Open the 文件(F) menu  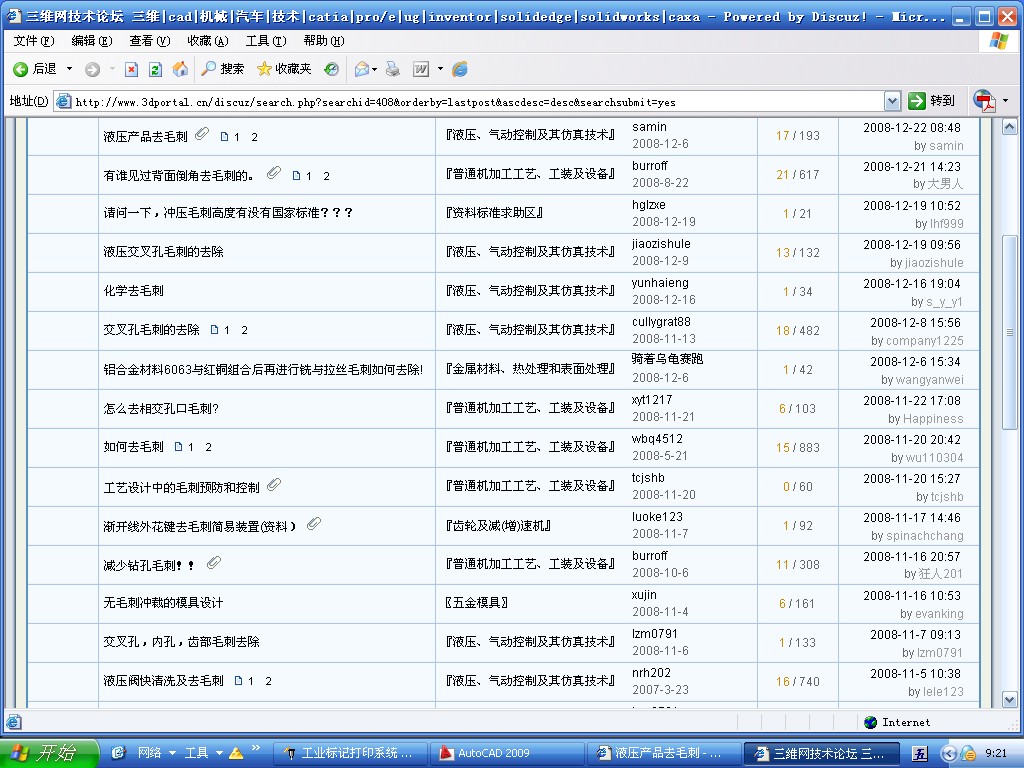(34, 41)
